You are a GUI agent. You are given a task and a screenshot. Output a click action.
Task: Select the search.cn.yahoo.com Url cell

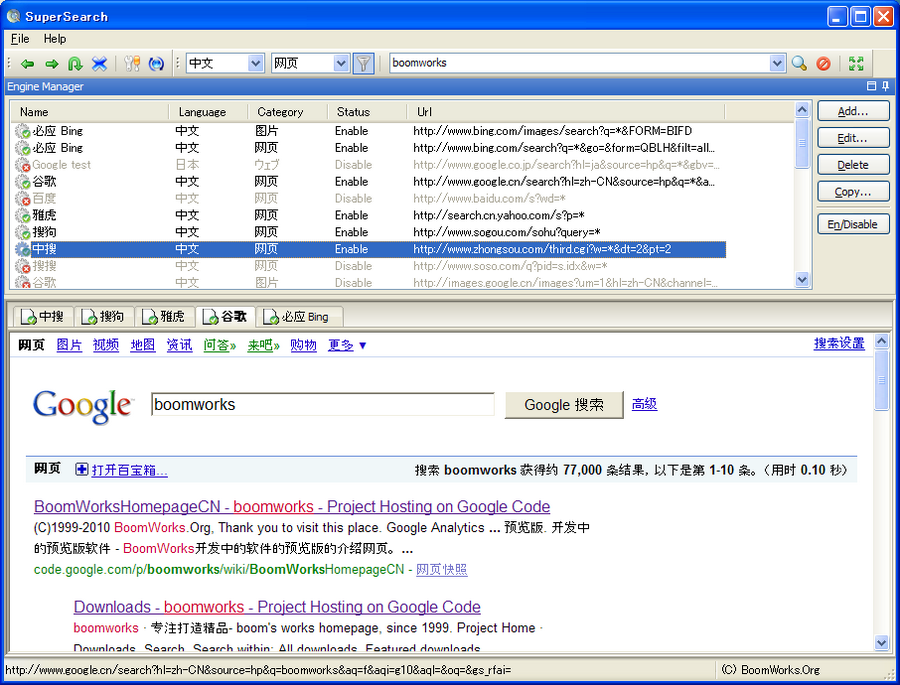[x=499, y=216]
